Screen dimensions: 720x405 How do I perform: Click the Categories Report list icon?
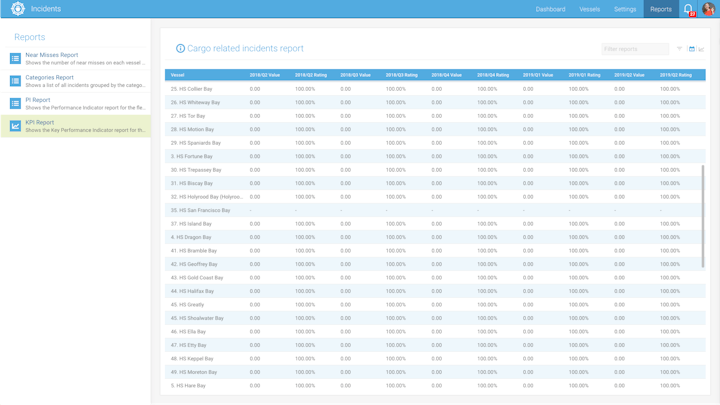pyautogui.click(x=15, y=81)
